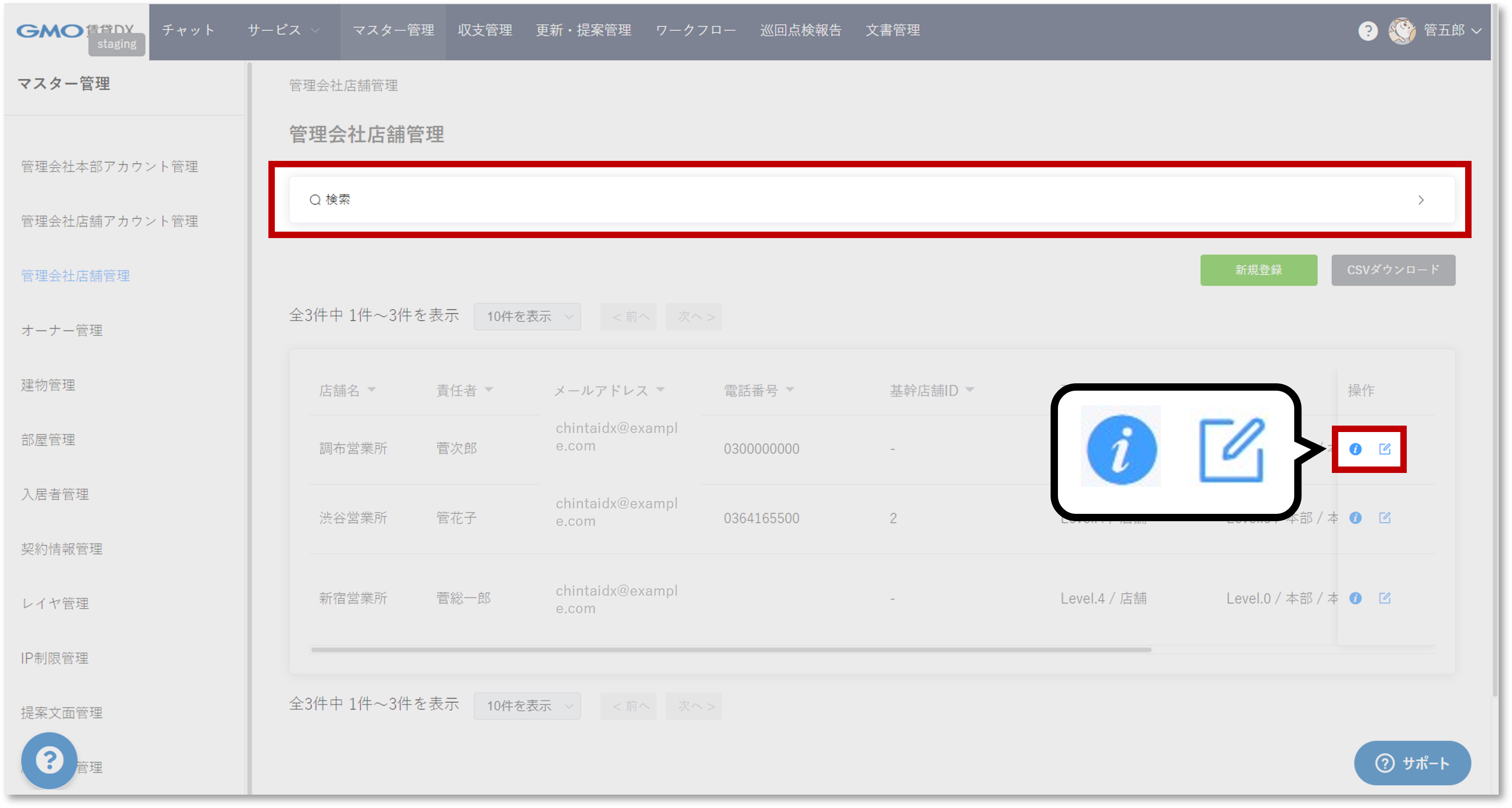
Task: Click edit icon for 新宿営業所 row
Action: pyautogui.click(x=1385, y=598)
